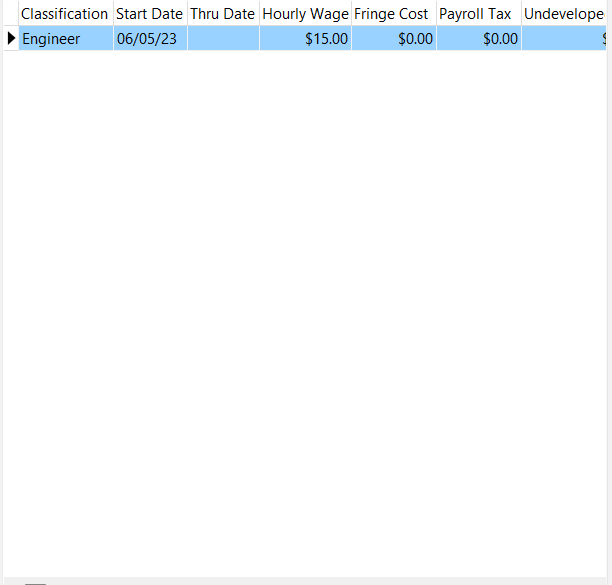Viewport: 612px width, 585px height.
Task: Click the empty Thru Date cell
Action: (223, 39)
